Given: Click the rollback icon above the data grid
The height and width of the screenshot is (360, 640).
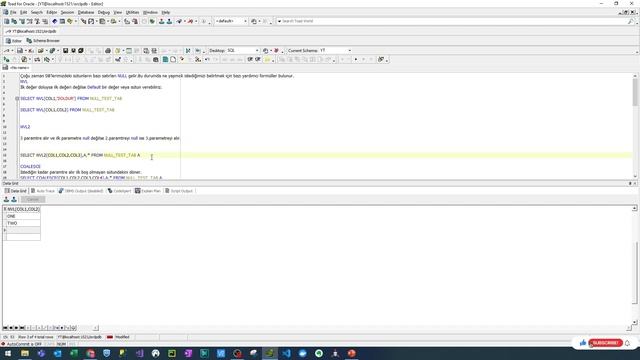Looking at the screenshot, I should [14, 200].
